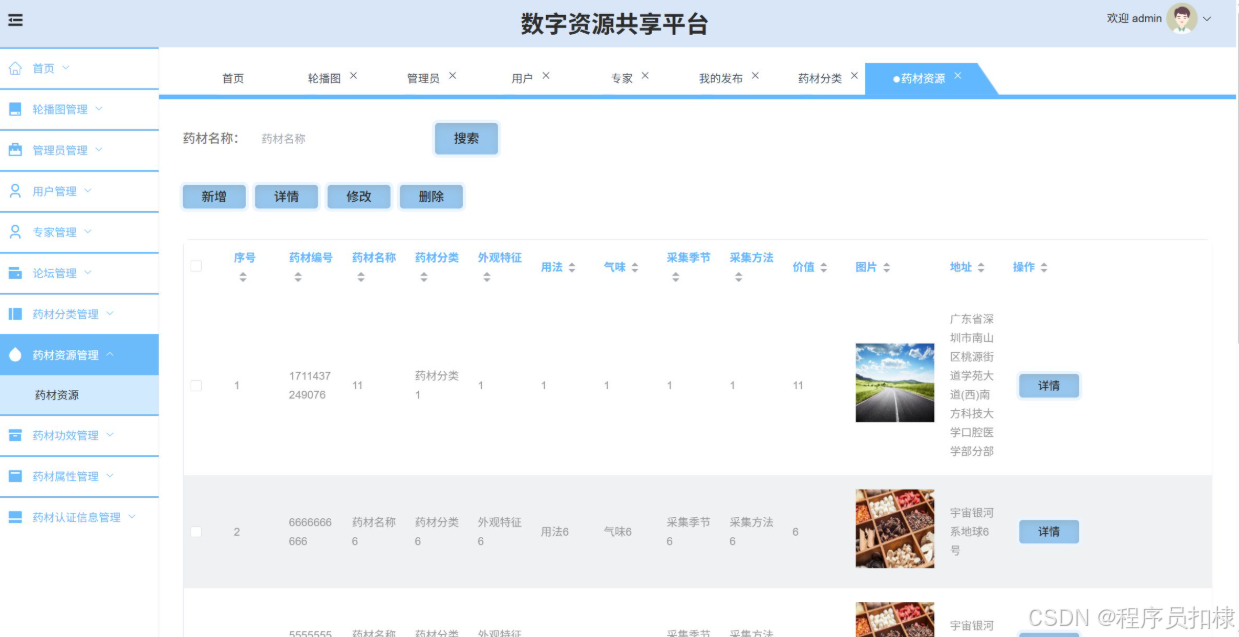The image size is (1239, 637).
Task: Switch to the 专家 tab
Action: pos(622,78)
